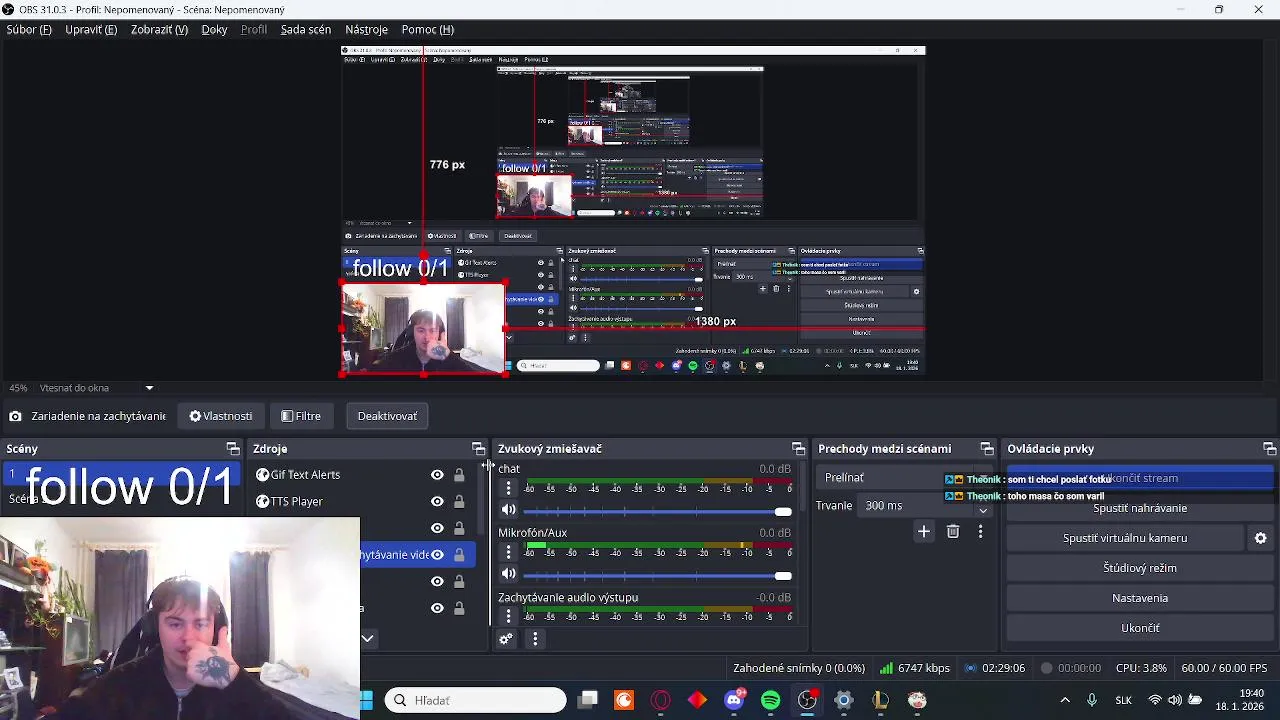
Task: Open the Súbor menu
Action: pyautogui.click(x=29, y=30)
